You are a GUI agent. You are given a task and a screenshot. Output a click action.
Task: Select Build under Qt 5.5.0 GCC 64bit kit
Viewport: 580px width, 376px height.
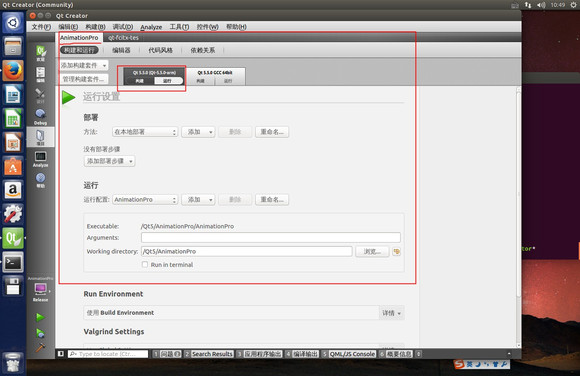[200, 81]
